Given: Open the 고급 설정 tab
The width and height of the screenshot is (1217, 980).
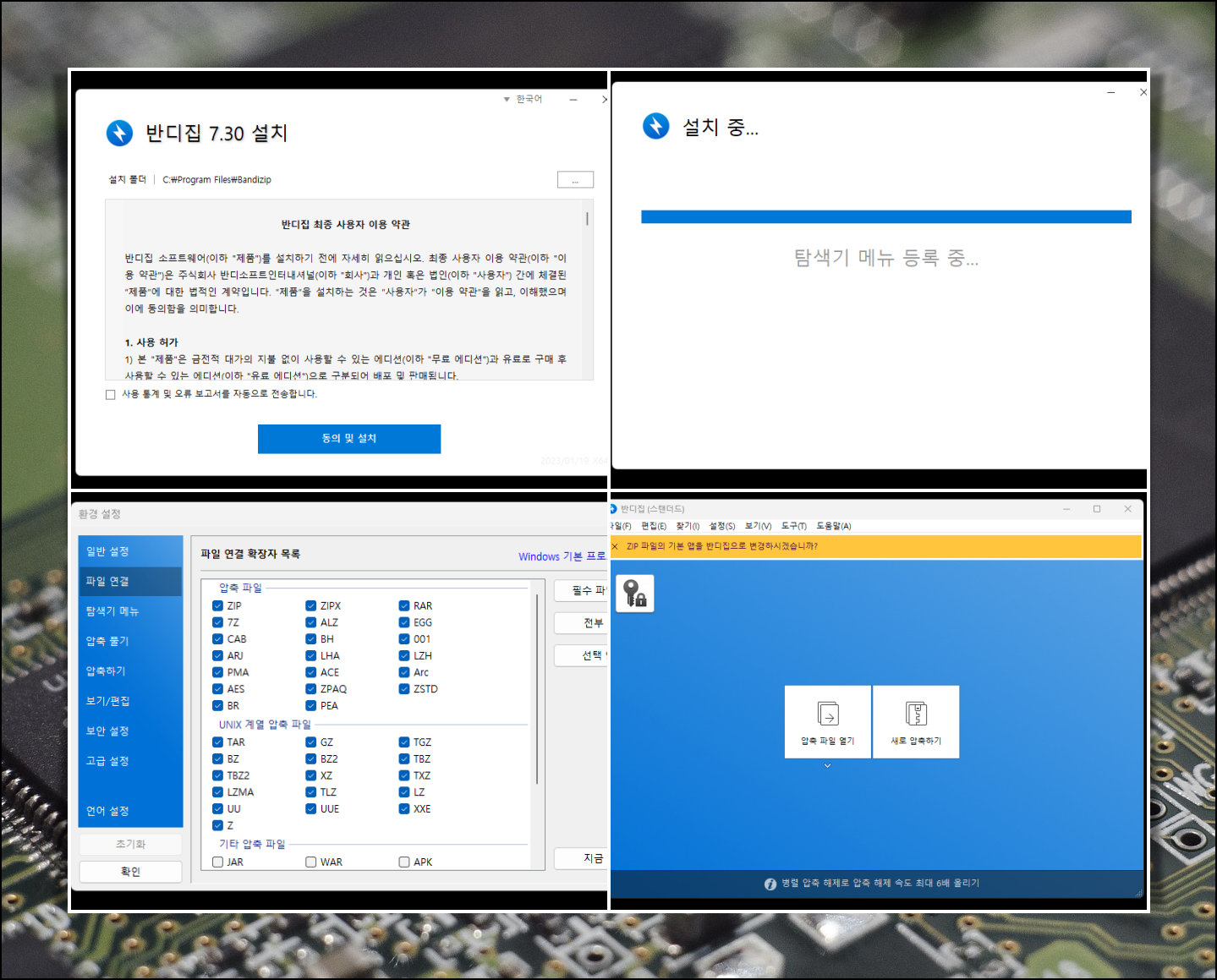Looking at the screenshot, I should point(130,761).
